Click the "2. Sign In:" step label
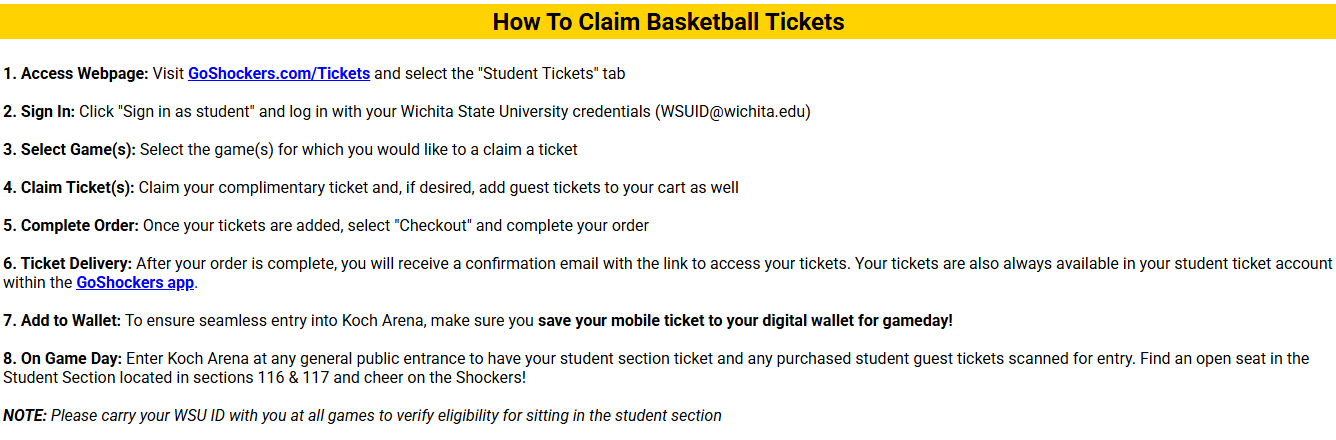Image resolution: width=1336 pixels, height=440 pixels. pos(39,111)
